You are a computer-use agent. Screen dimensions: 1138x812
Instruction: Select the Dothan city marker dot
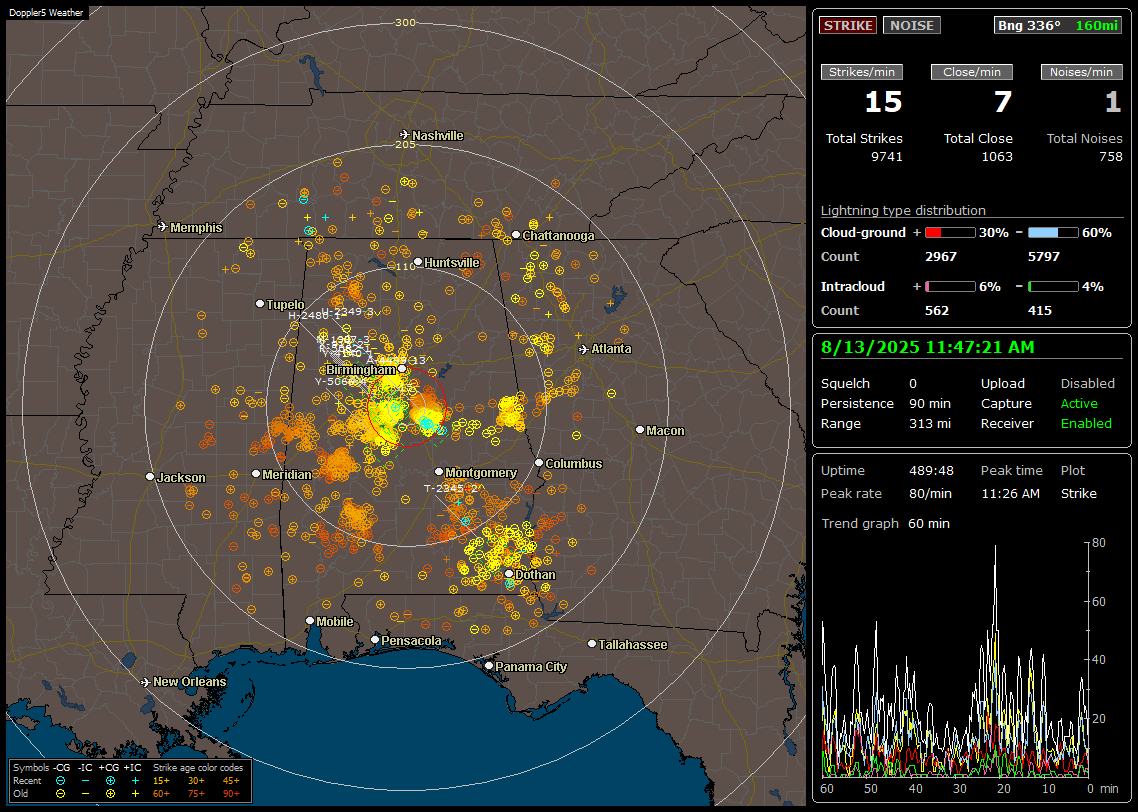tap(509, 573)
